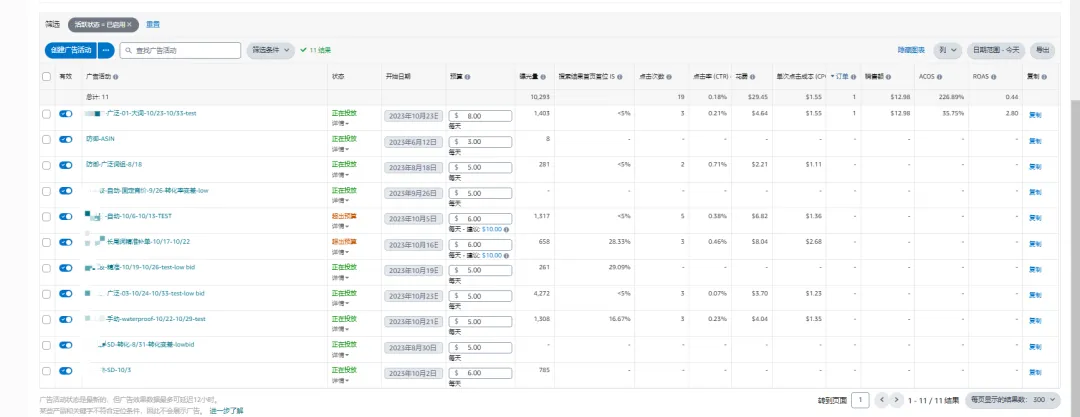
Task: Go to next page arrow
Action: pyautogui.click(x=896, y=399)
